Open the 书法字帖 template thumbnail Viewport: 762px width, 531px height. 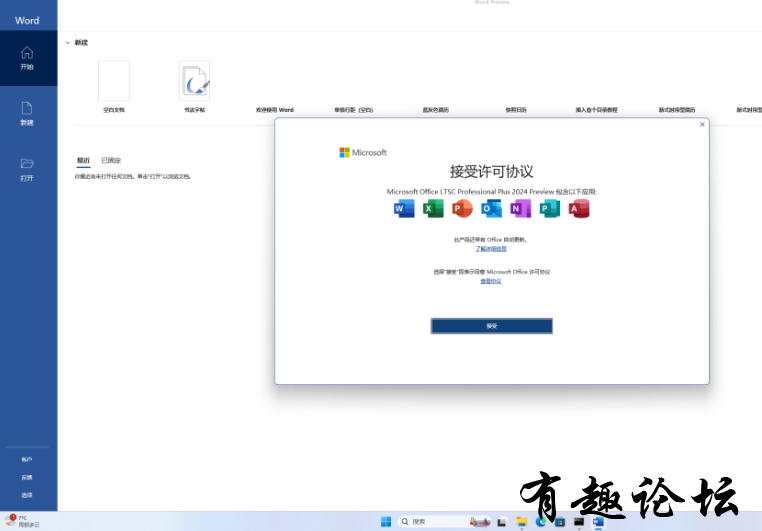click(x=194, y=81)
